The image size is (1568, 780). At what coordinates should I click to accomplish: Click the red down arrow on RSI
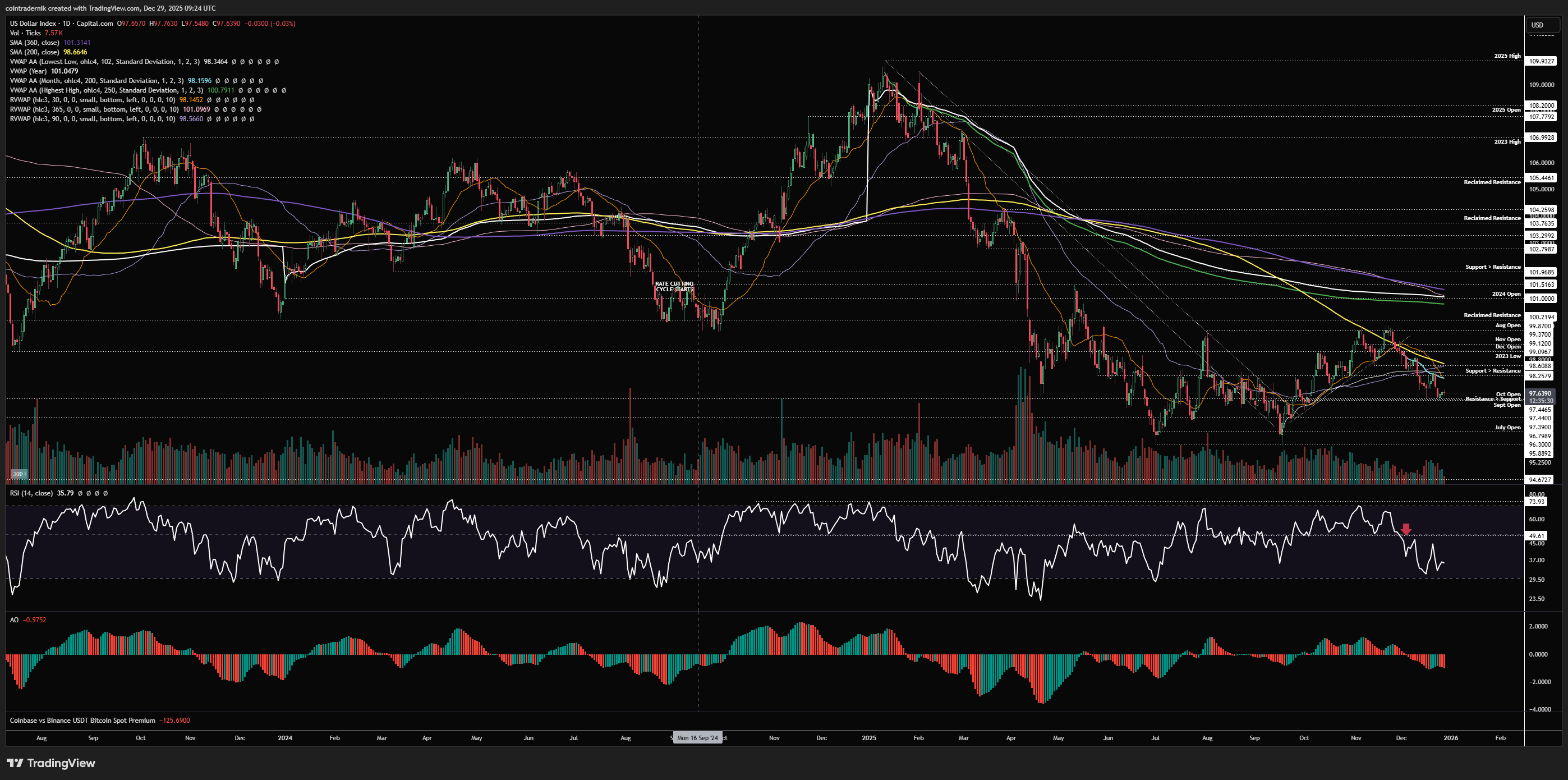coord(1406,529)
